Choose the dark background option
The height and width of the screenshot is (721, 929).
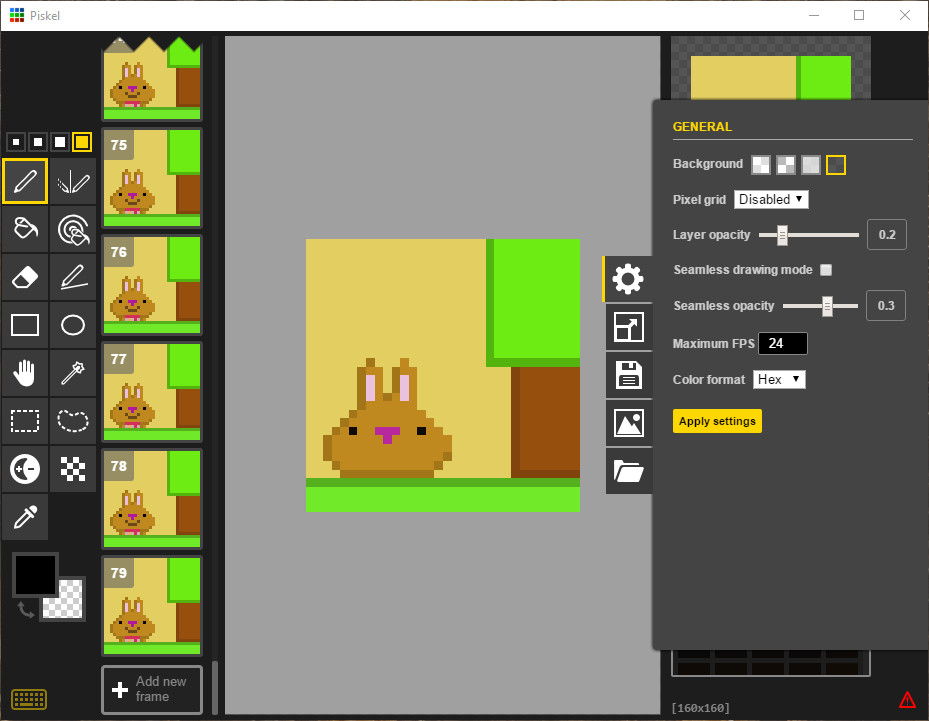(835, 165)
